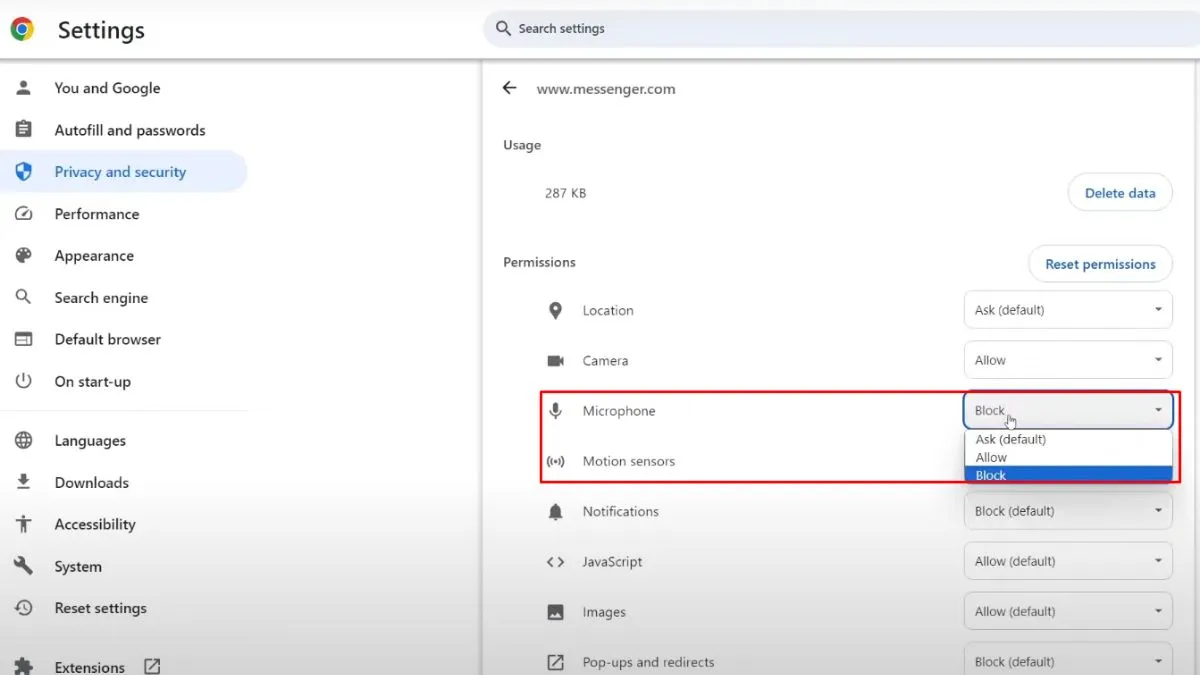The image size is (1200, 675).
Task: Click the Delete data button
Action: 1119,193
